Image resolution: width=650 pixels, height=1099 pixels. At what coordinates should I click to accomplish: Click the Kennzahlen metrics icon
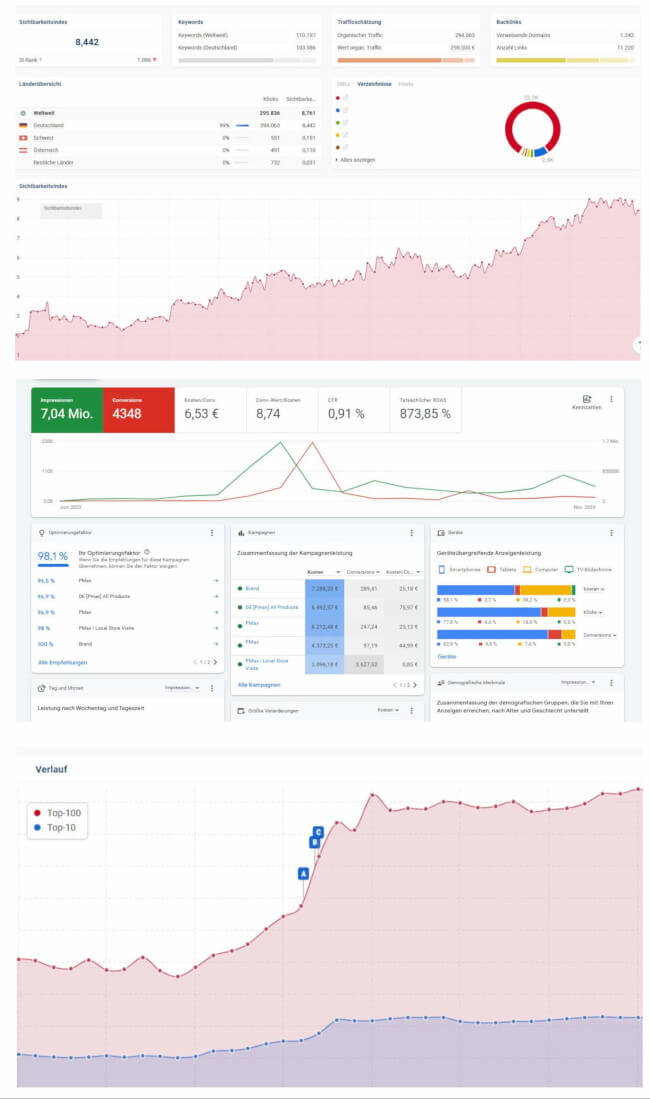point(587,398)
